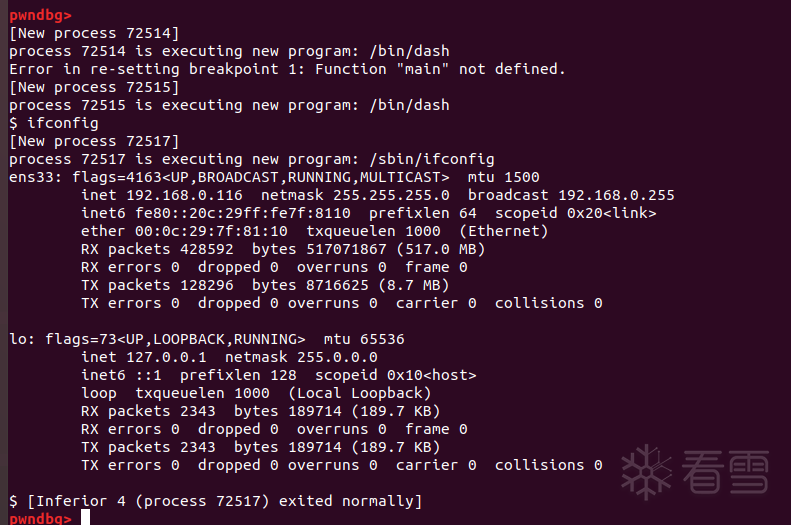Click the broadcast address 192.168.0.255

616,195
